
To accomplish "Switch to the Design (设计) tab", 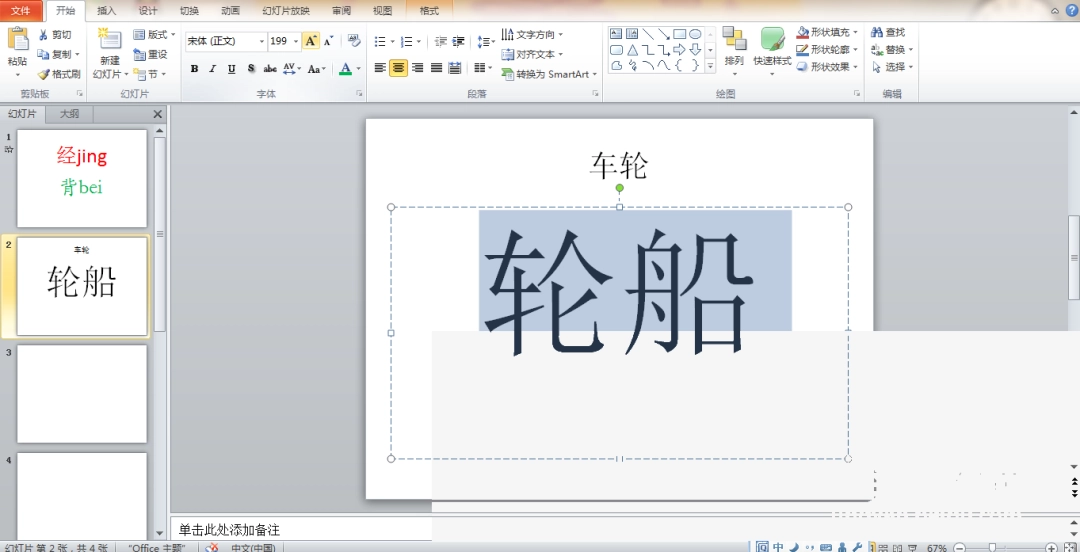I will pos(148,10).
